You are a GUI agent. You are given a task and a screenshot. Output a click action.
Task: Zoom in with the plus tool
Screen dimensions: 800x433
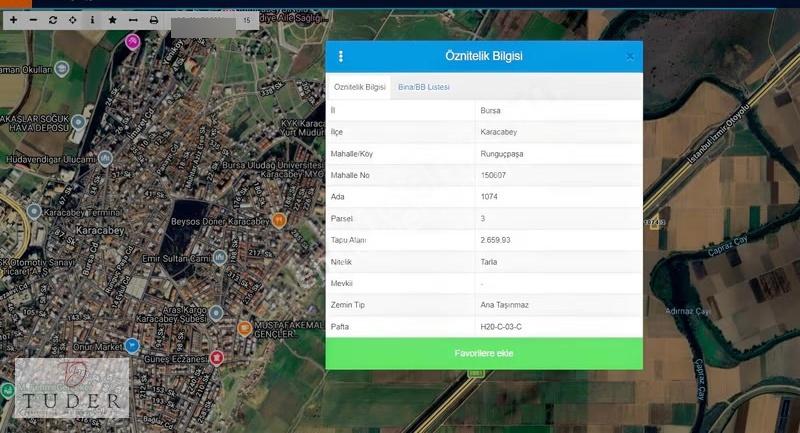13,20
